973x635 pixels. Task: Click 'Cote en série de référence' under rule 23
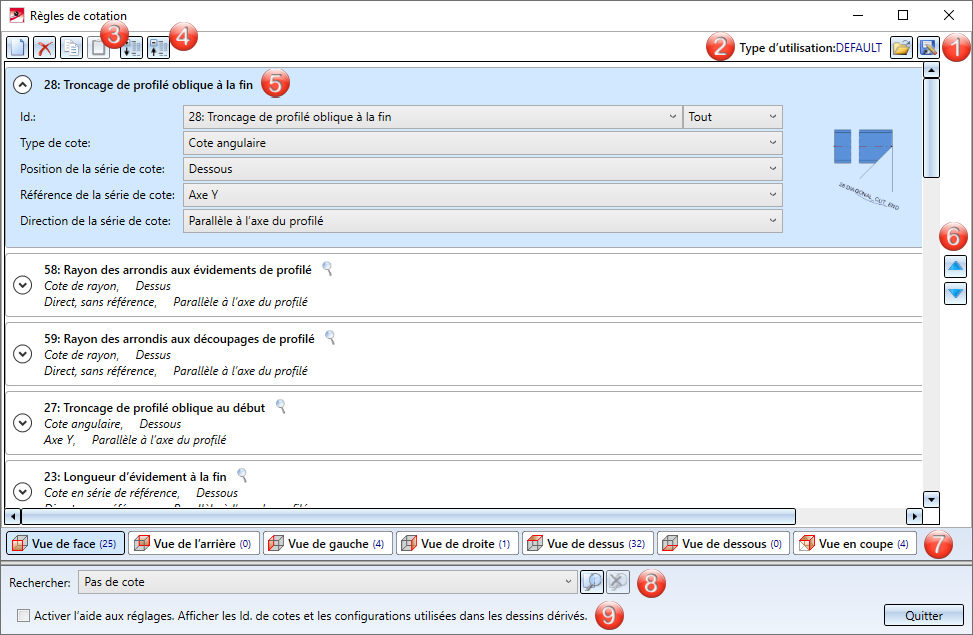coord(112,492)
